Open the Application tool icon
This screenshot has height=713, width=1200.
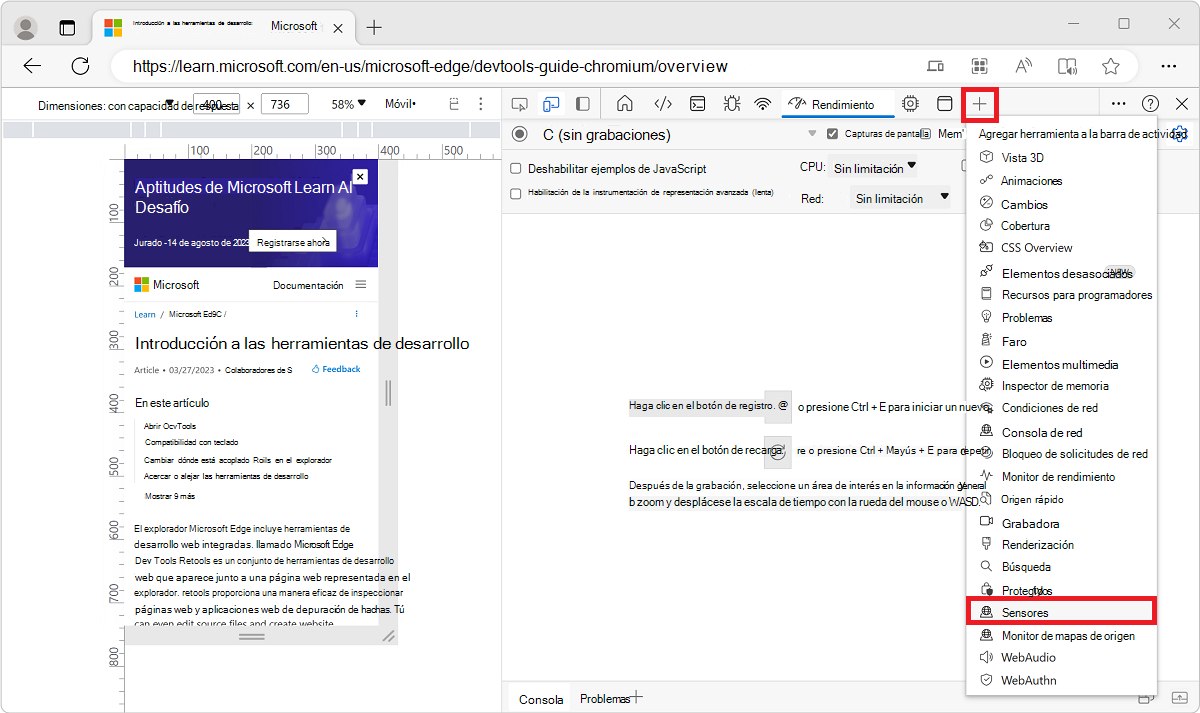click(944, 103)
